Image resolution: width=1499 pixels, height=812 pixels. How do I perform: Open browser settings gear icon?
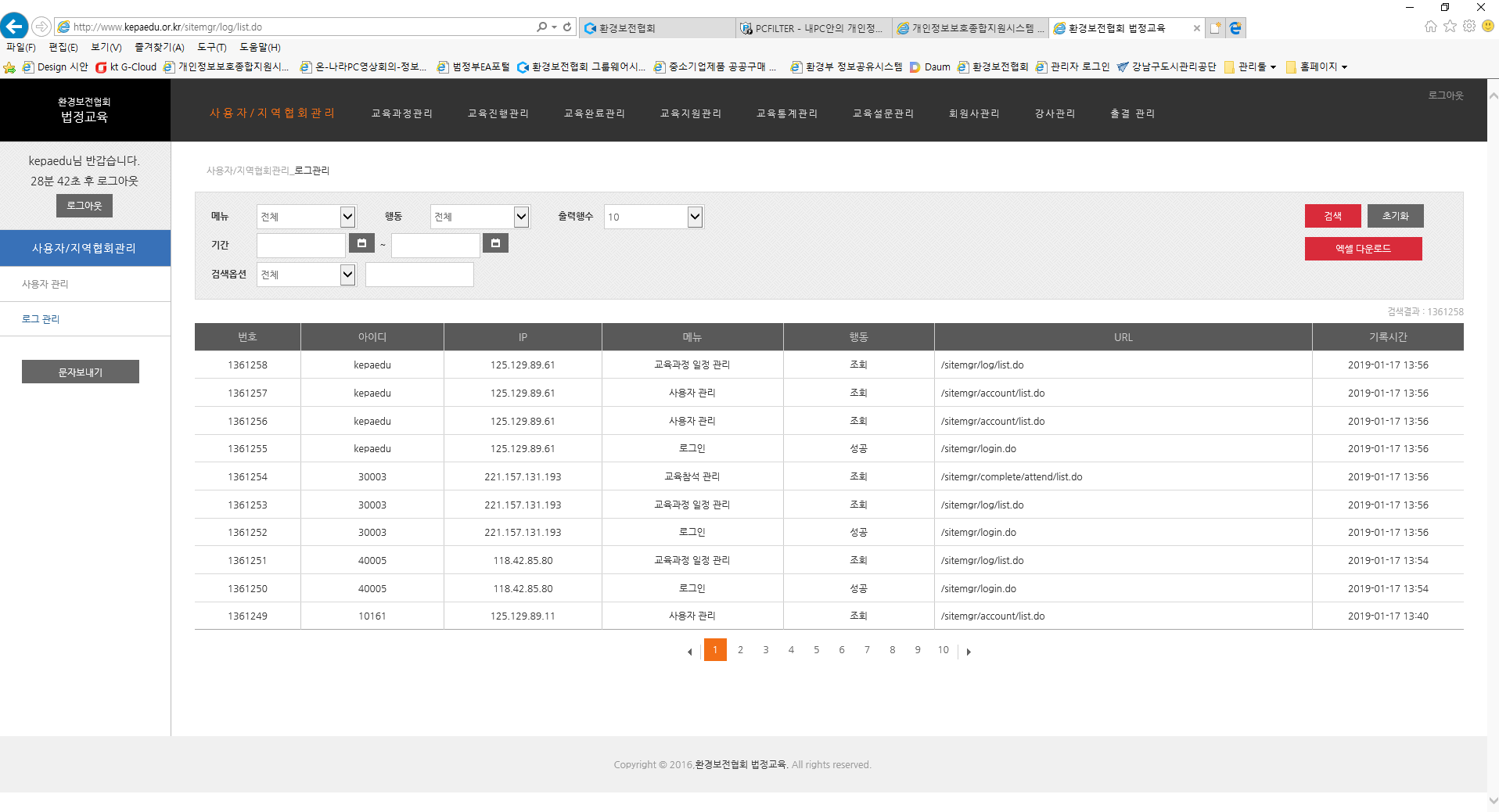[1469, 27]
